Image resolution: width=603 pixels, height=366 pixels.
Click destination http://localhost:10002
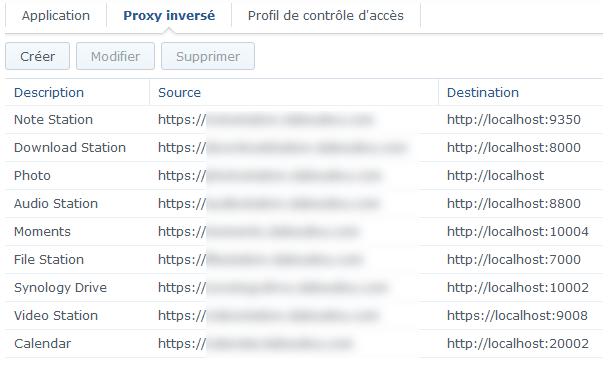click(518, 288)
